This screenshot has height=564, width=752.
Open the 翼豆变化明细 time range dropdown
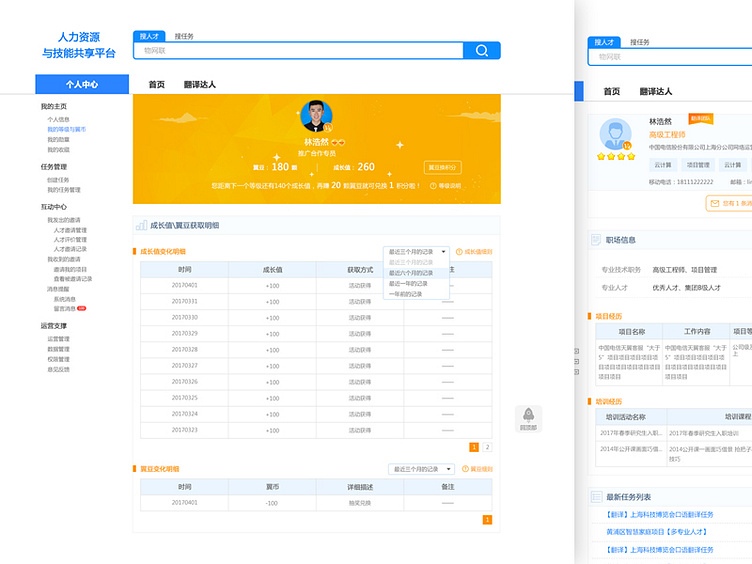[x=421, y=469]
